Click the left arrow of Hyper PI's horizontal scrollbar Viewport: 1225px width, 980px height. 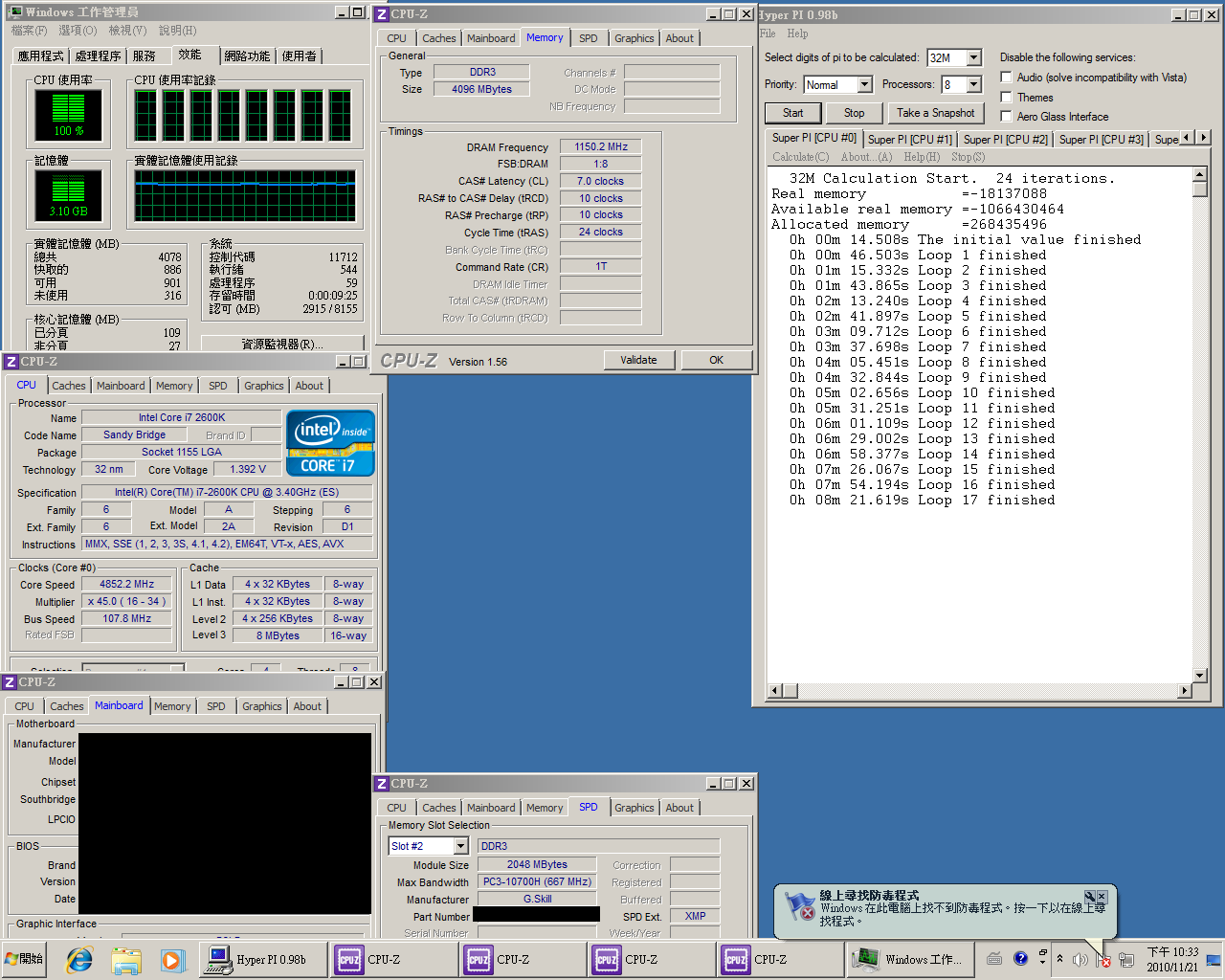pyautogui.click(x=775, y=690)
